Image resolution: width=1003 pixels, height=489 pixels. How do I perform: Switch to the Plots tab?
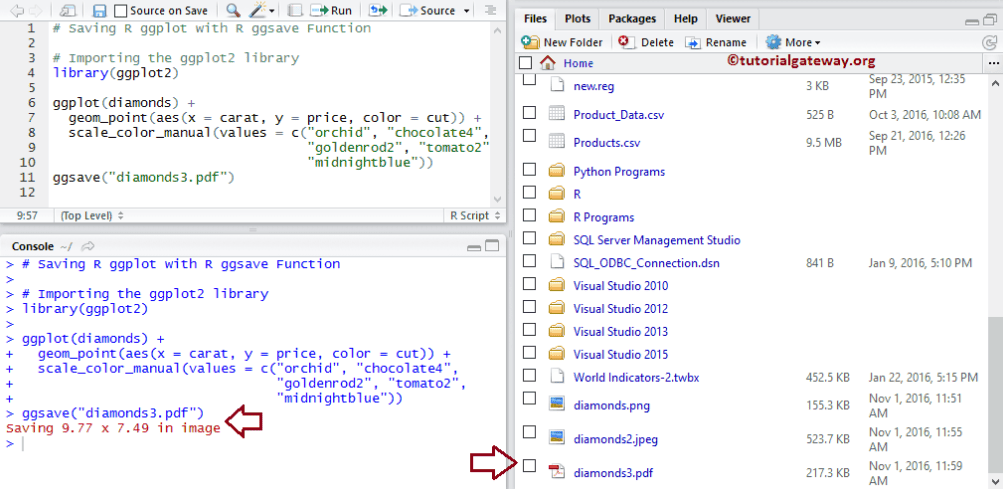(x=578, y=19)
